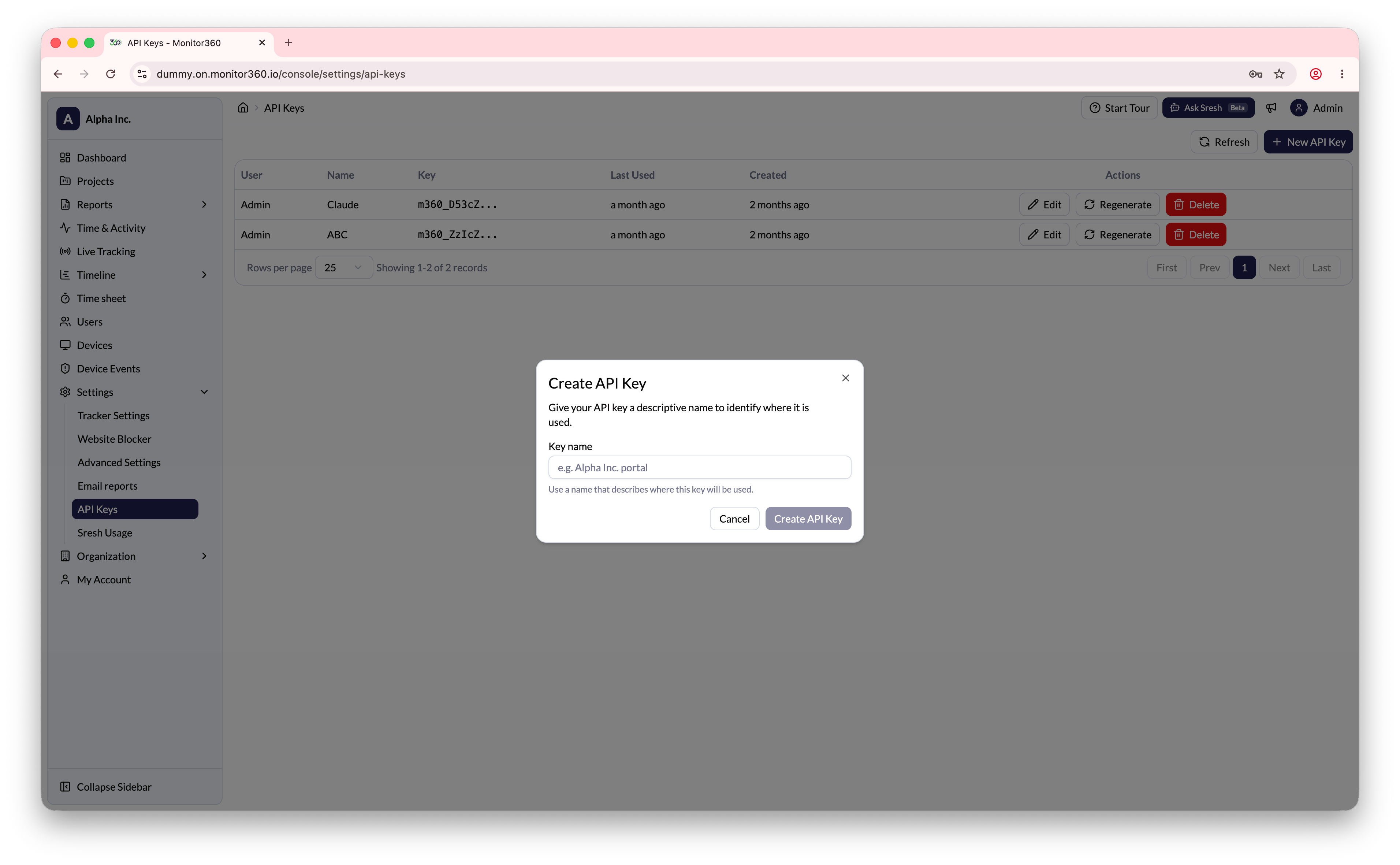This screenshot has width=1400, height=865.
Task: Select page 1 in pagination
Action: (x=1244, y=267)
